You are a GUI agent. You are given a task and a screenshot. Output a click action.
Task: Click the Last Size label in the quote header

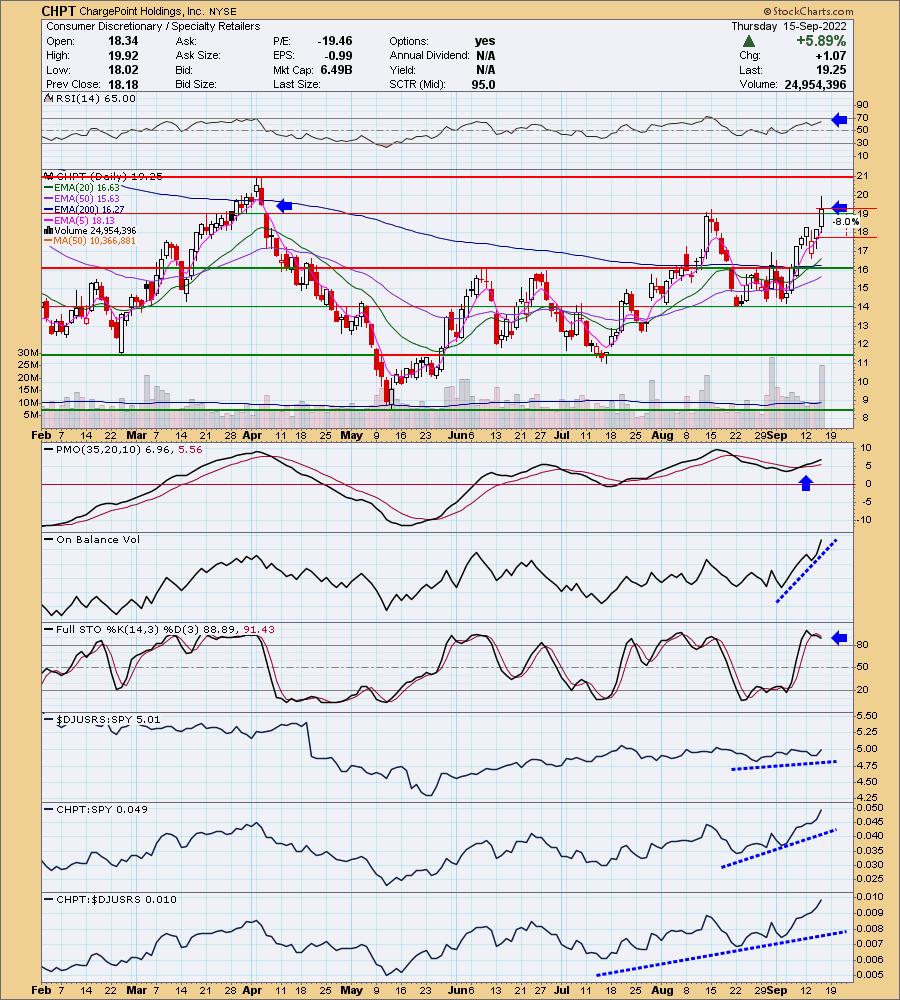[x=297, y=84]
